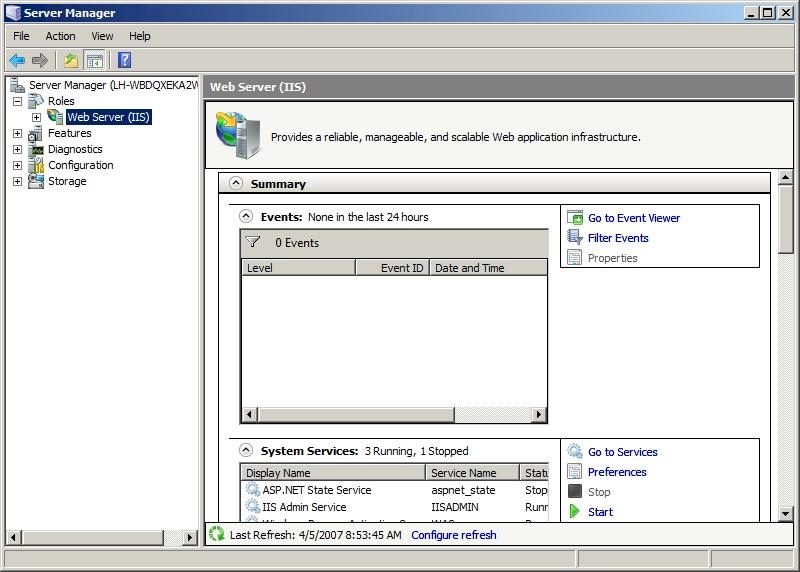Click the green refresh icon by Last Refresh
The height and width of the screenshot is (572, 800).
217,534
